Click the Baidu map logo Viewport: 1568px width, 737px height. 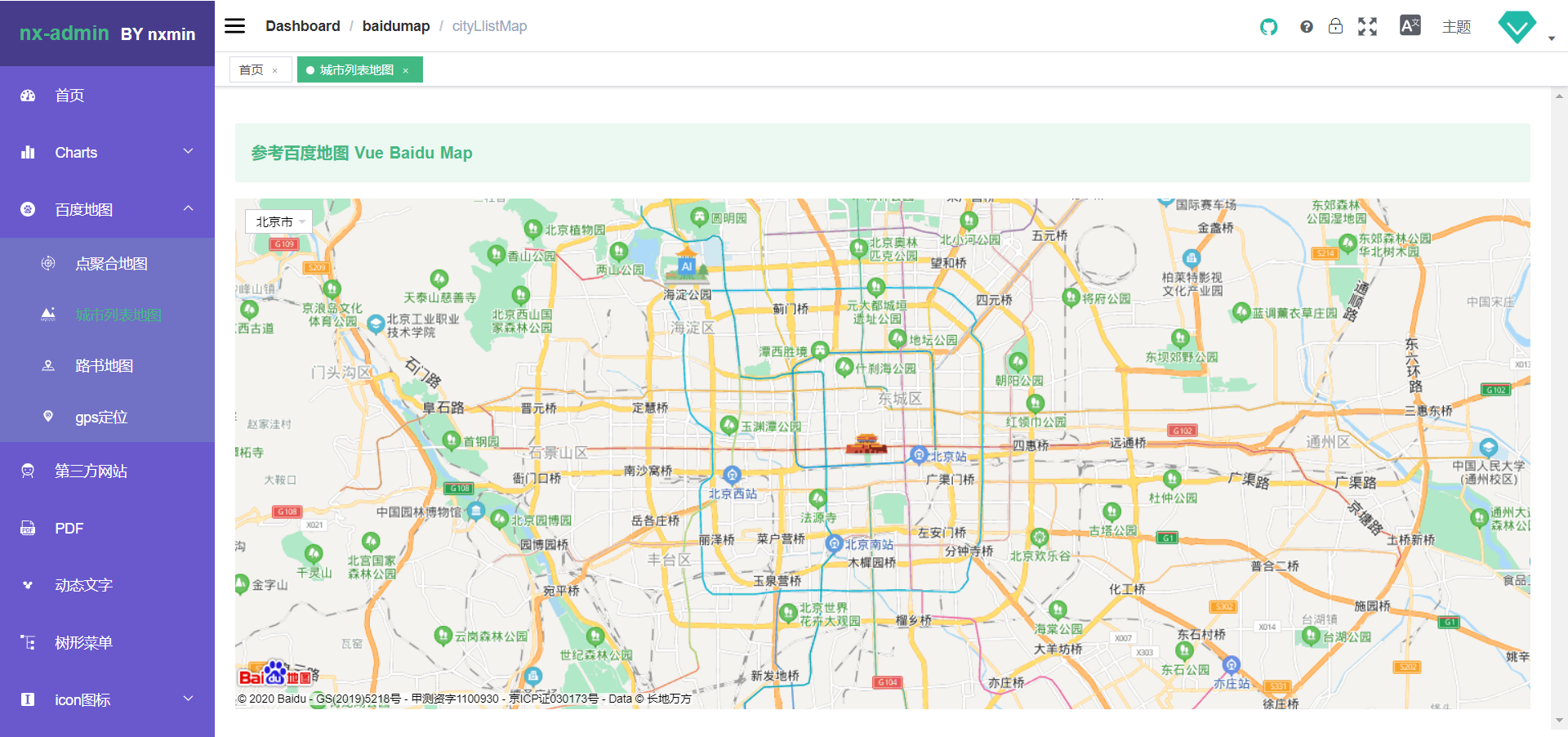[x=276, y=675]
